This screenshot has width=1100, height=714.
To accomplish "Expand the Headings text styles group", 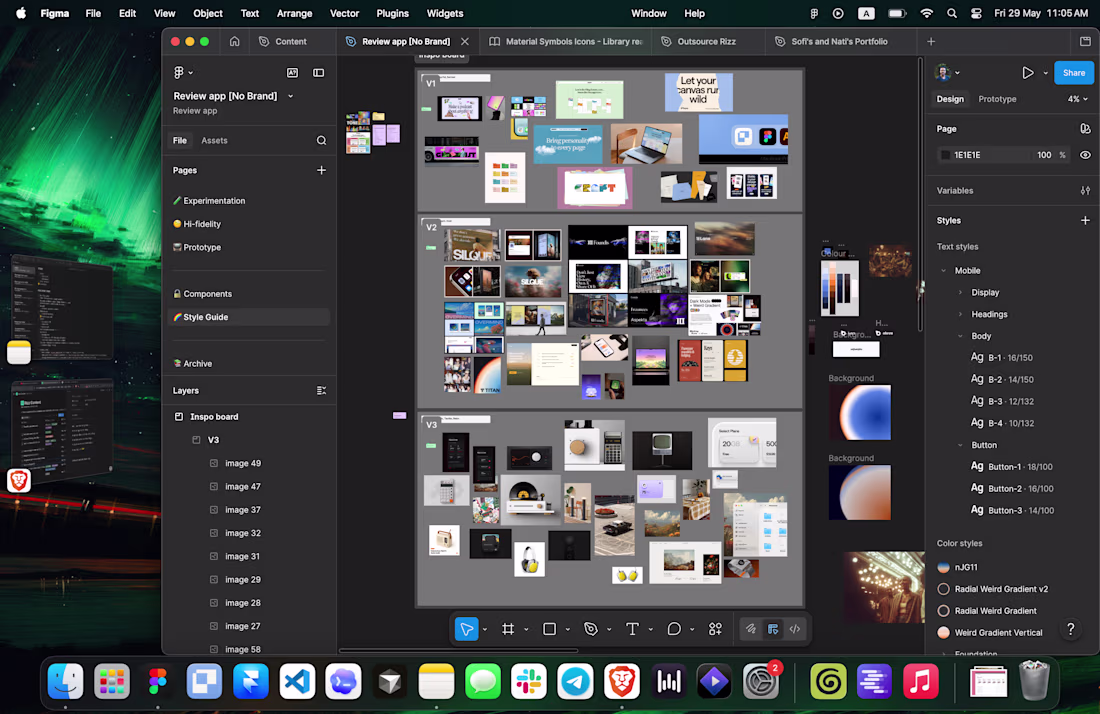I will 960,314.
